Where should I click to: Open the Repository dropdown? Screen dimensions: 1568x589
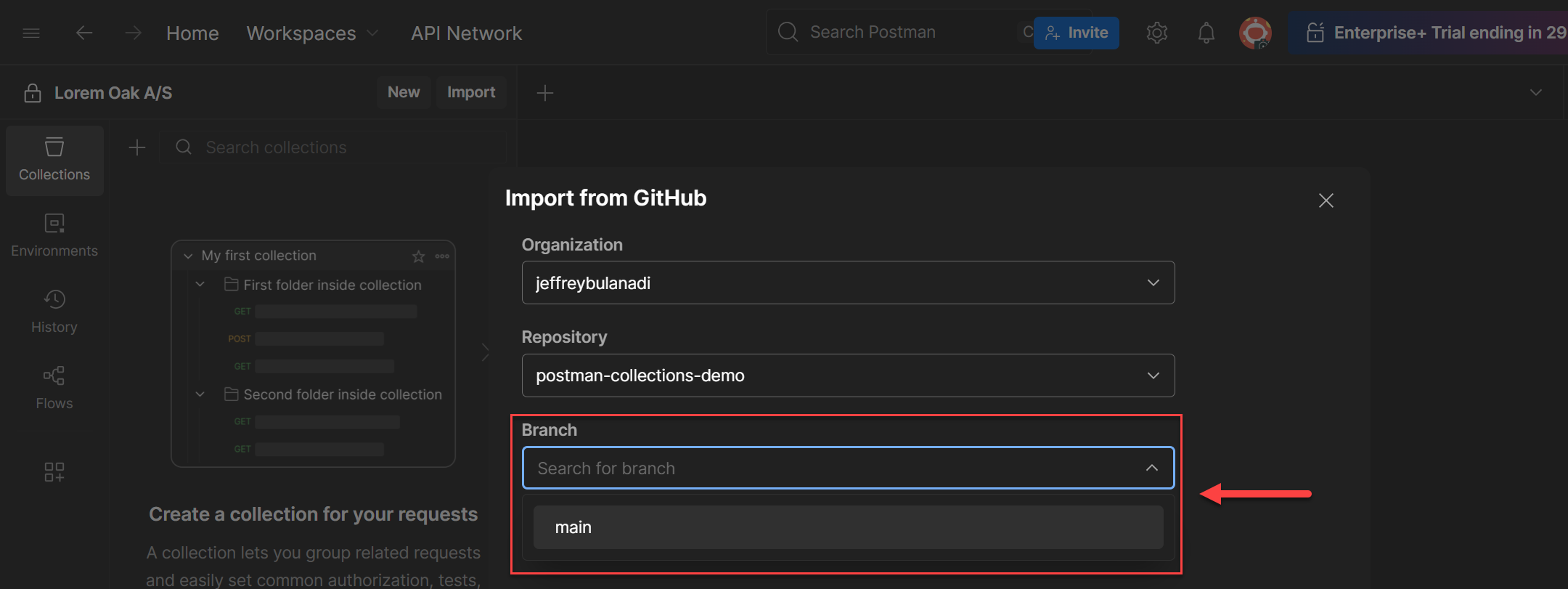tap(848, 375)
